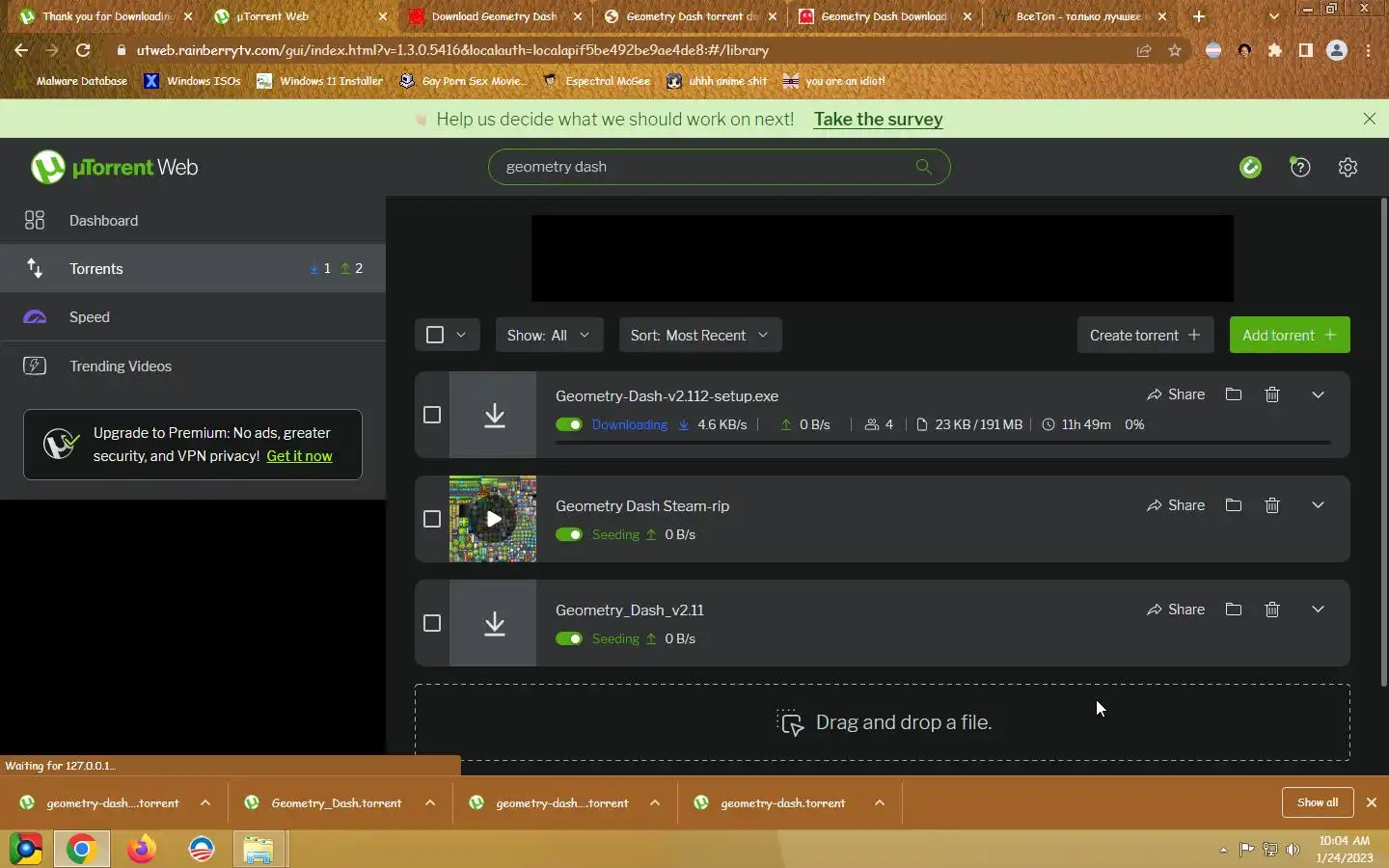Switch to the Thank you for Downloading tab
The width and height of the screenshot is (1389, 868).
(104, 16)
